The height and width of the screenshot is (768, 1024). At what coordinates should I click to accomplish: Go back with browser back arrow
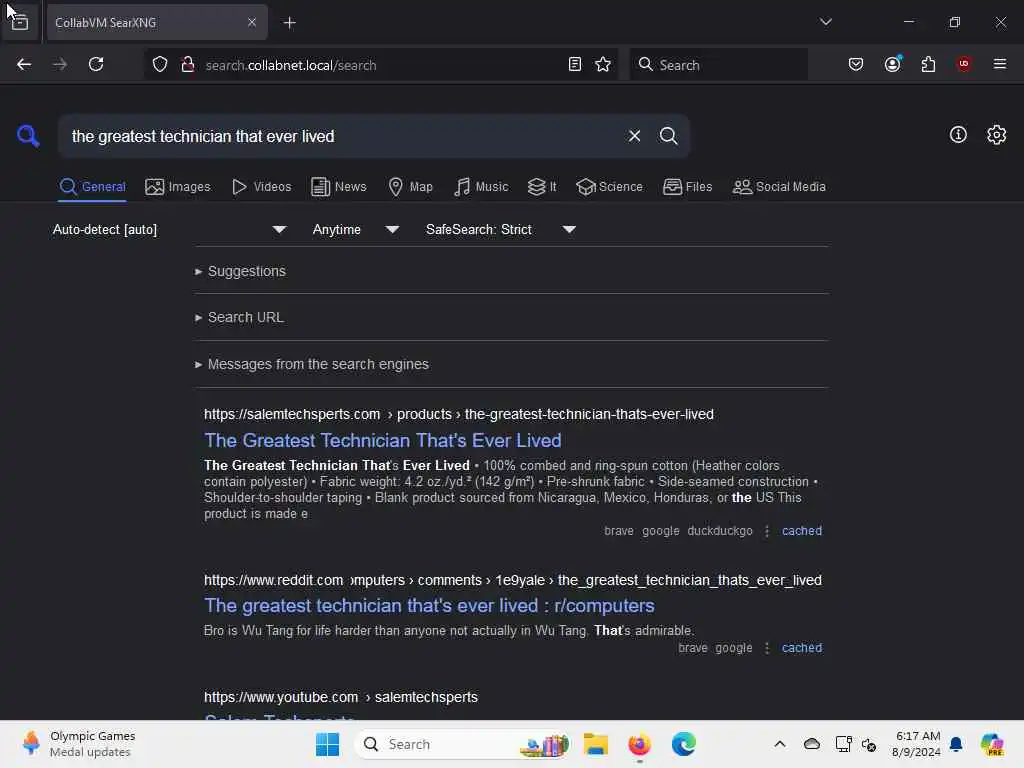click(x=24, y=64)
